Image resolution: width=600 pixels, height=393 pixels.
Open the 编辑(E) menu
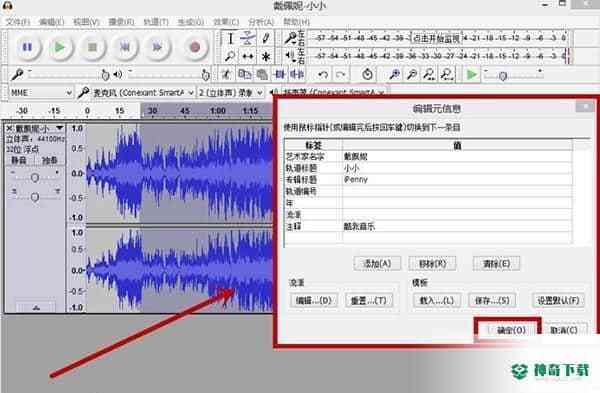52,22
